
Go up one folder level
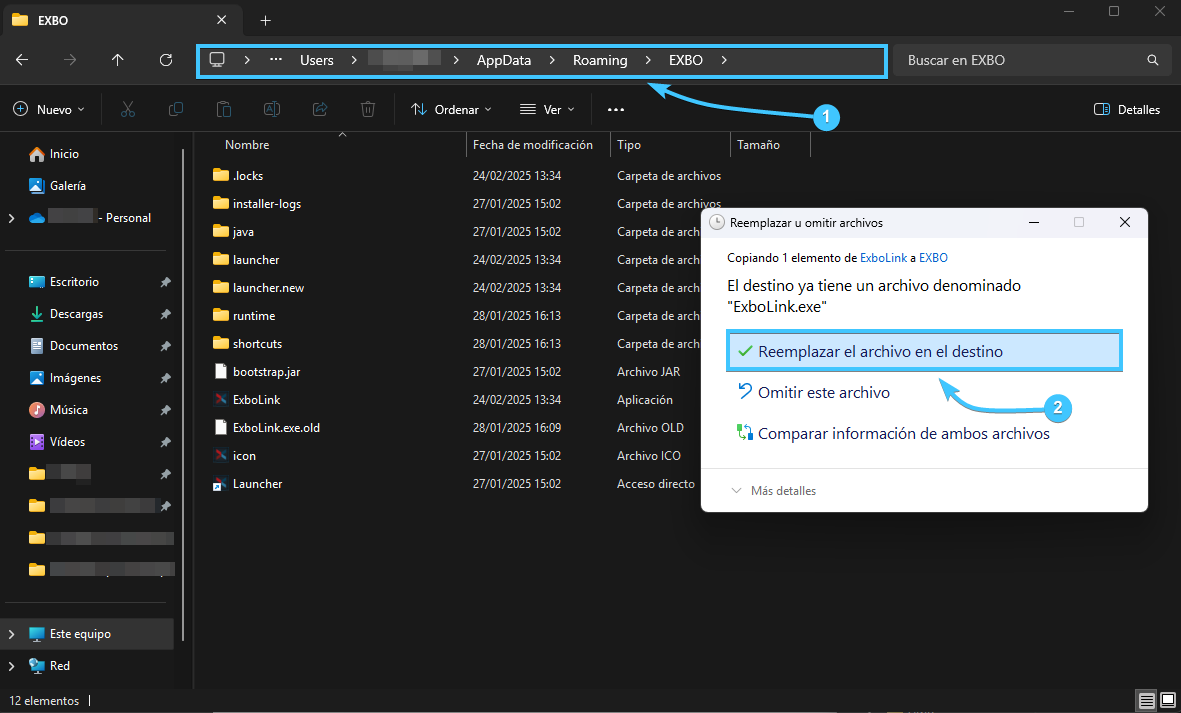click(x=117, y=60)
